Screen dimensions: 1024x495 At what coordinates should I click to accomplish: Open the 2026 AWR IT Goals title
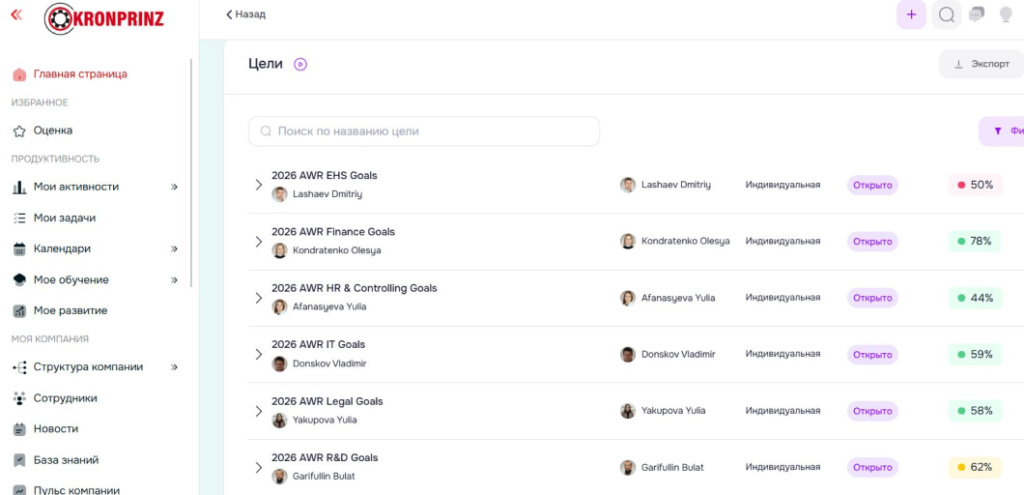(319, 345)
